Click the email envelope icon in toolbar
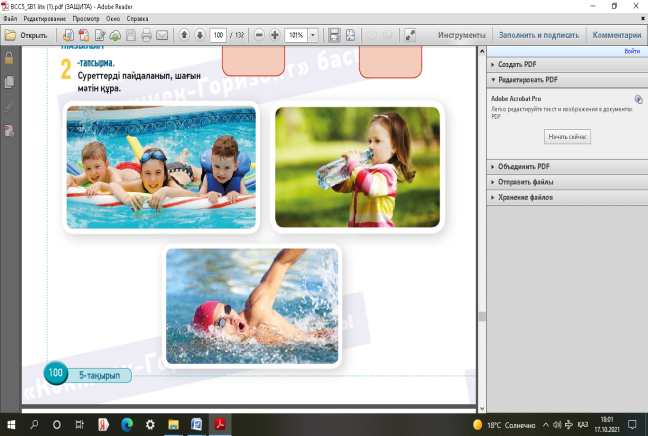 162,35
